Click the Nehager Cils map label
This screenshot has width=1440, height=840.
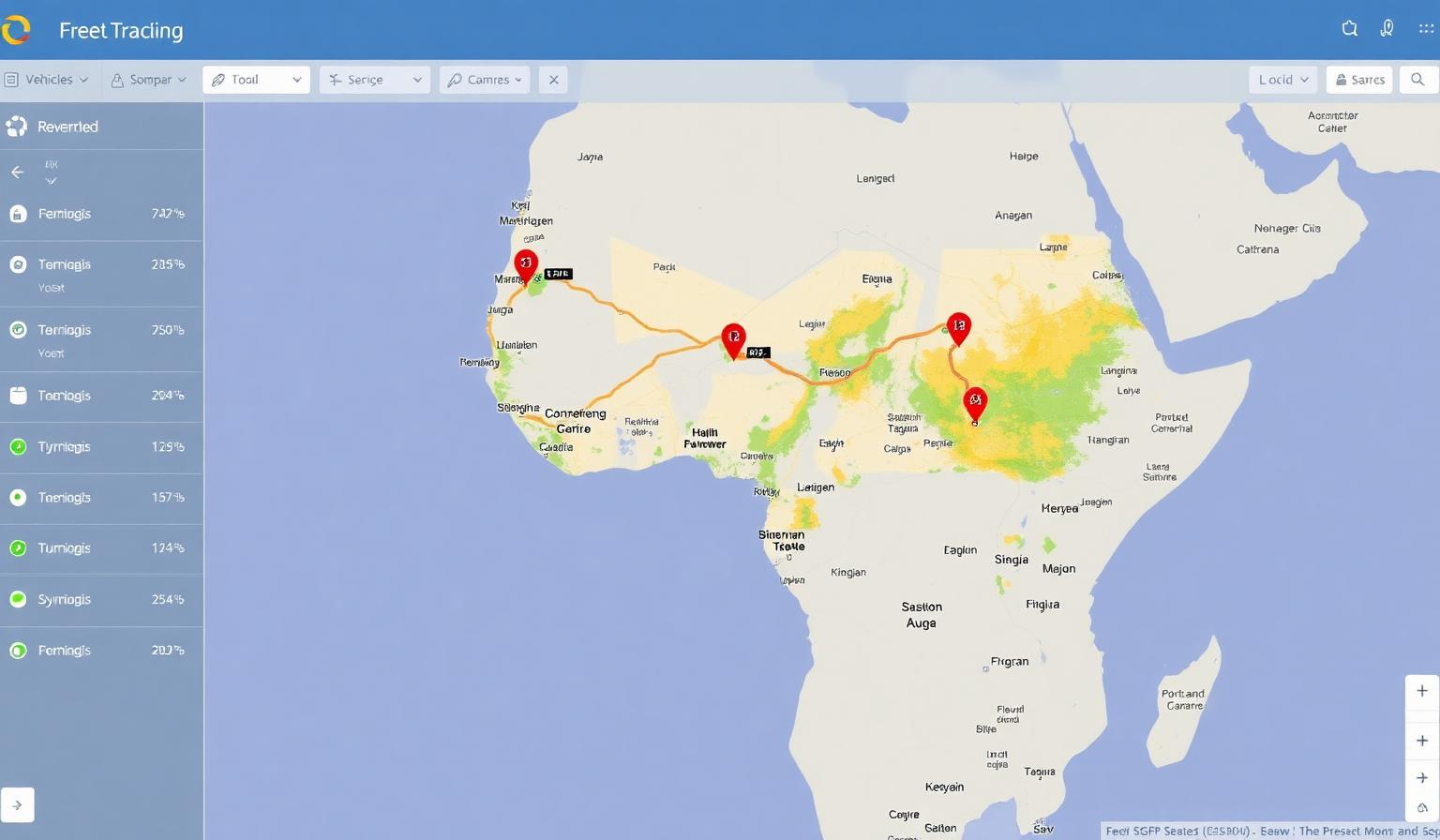click(1287, 228)
